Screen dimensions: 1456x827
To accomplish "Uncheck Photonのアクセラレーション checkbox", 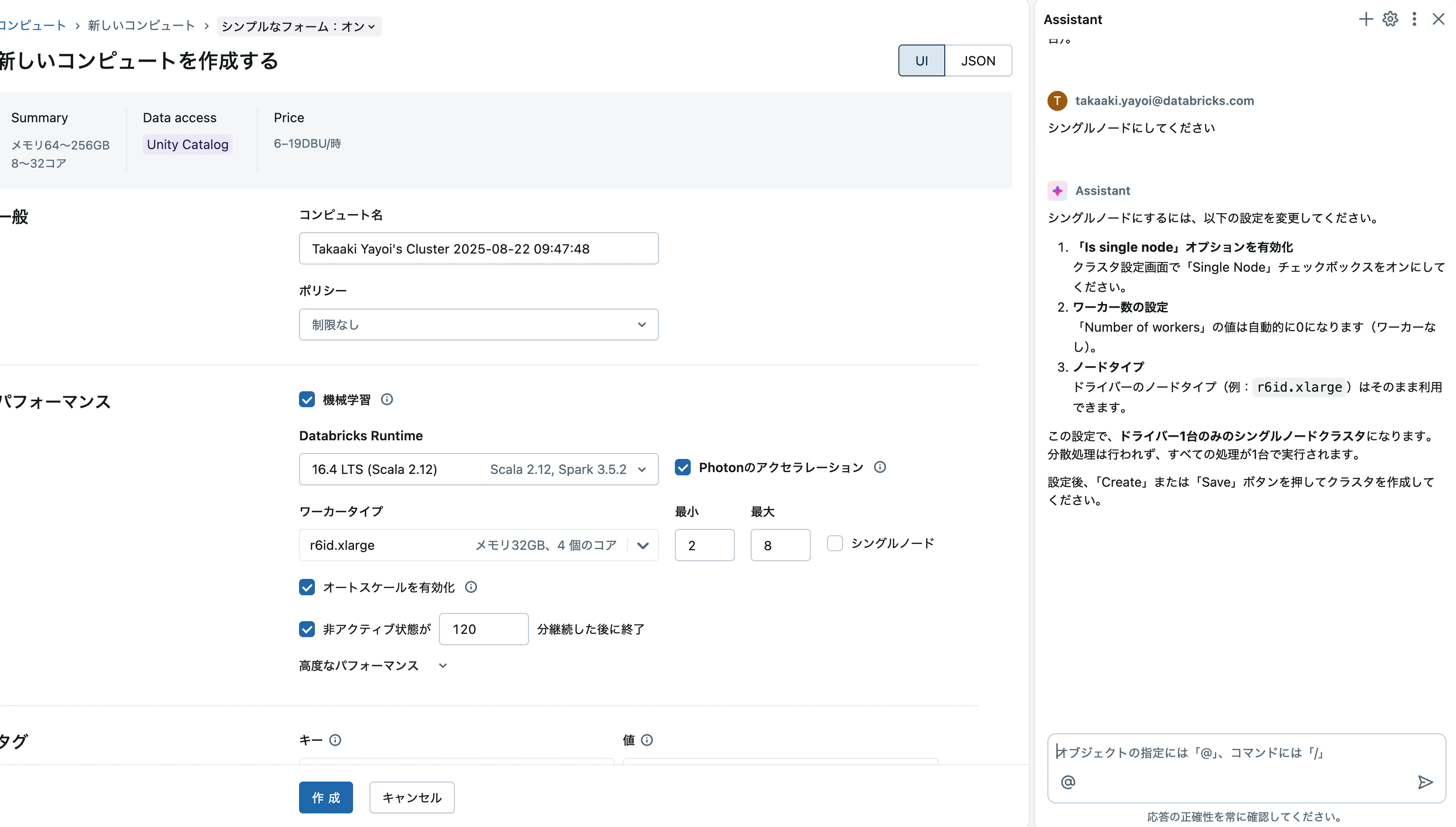I will (683, 467).
